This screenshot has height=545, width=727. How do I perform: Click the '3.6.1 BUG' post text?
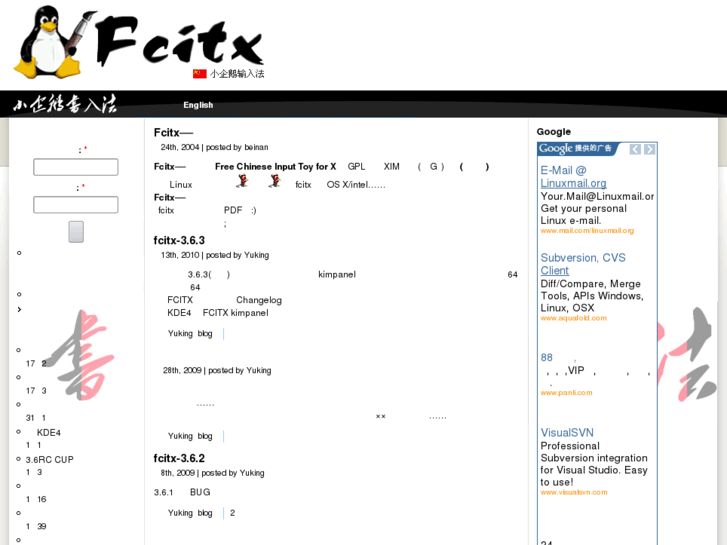click(182, 492)
